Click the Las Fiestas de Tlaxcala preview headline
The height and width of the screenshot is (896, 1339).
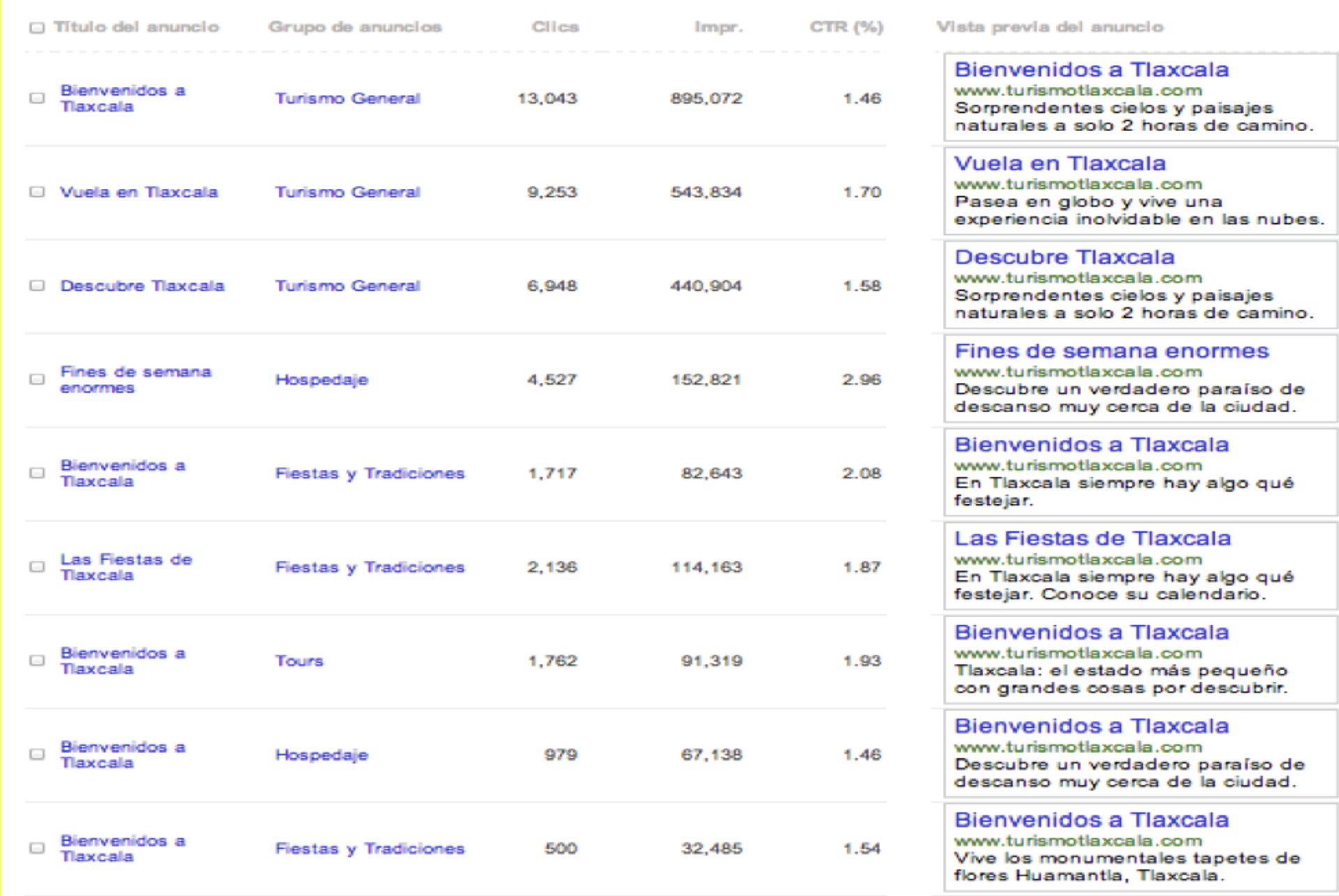coord(1093,538)
